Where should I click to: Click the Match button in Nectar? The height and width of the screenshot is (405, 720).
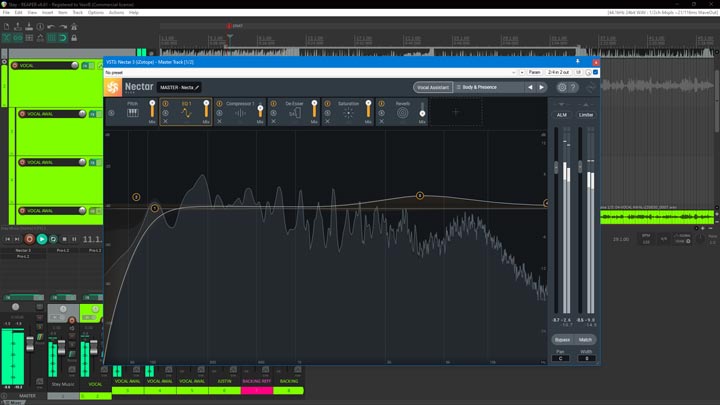coord(585,340)
